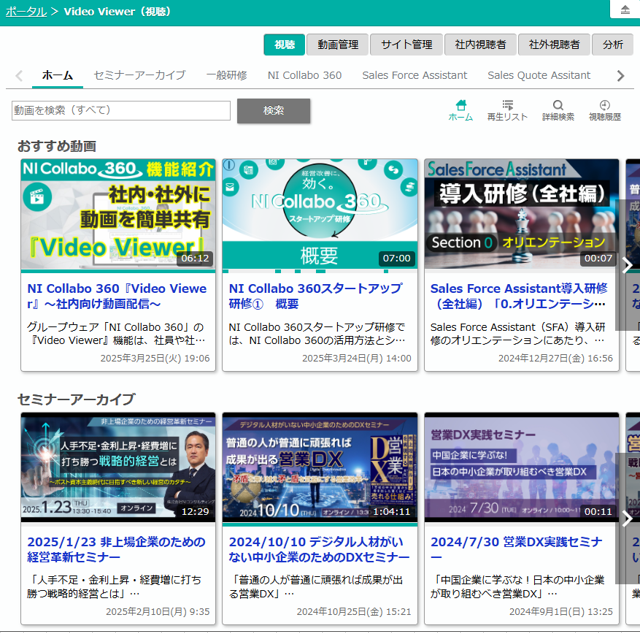The height and width of the screenshot is (633, 640).
Task: Click date 2025年3月24日(月) 14:00
Action: (x=357, y=358)
